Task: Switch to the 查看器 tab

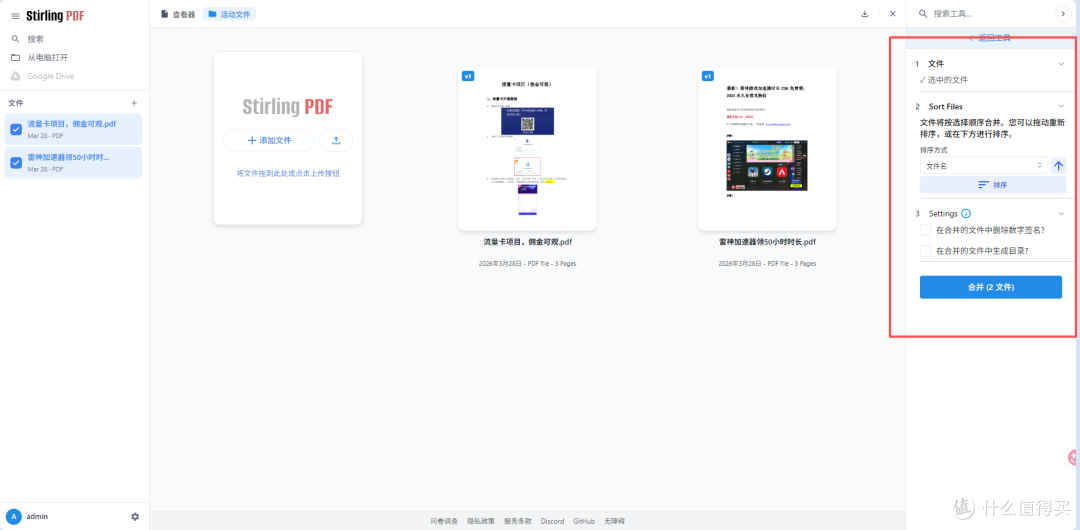Action: pos(178,14)
